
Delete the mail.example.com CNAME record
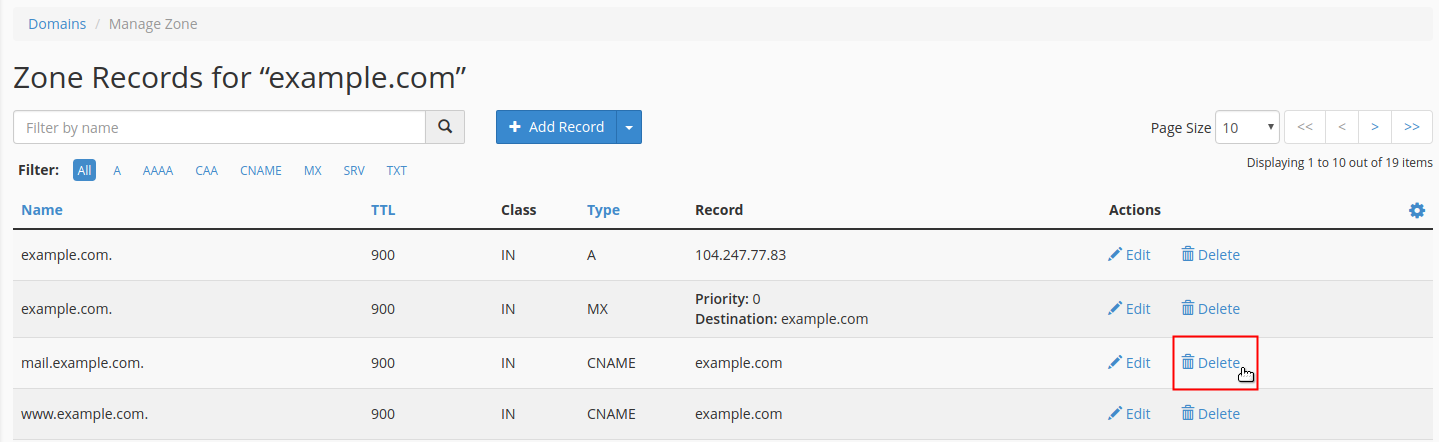[1210, 363]
